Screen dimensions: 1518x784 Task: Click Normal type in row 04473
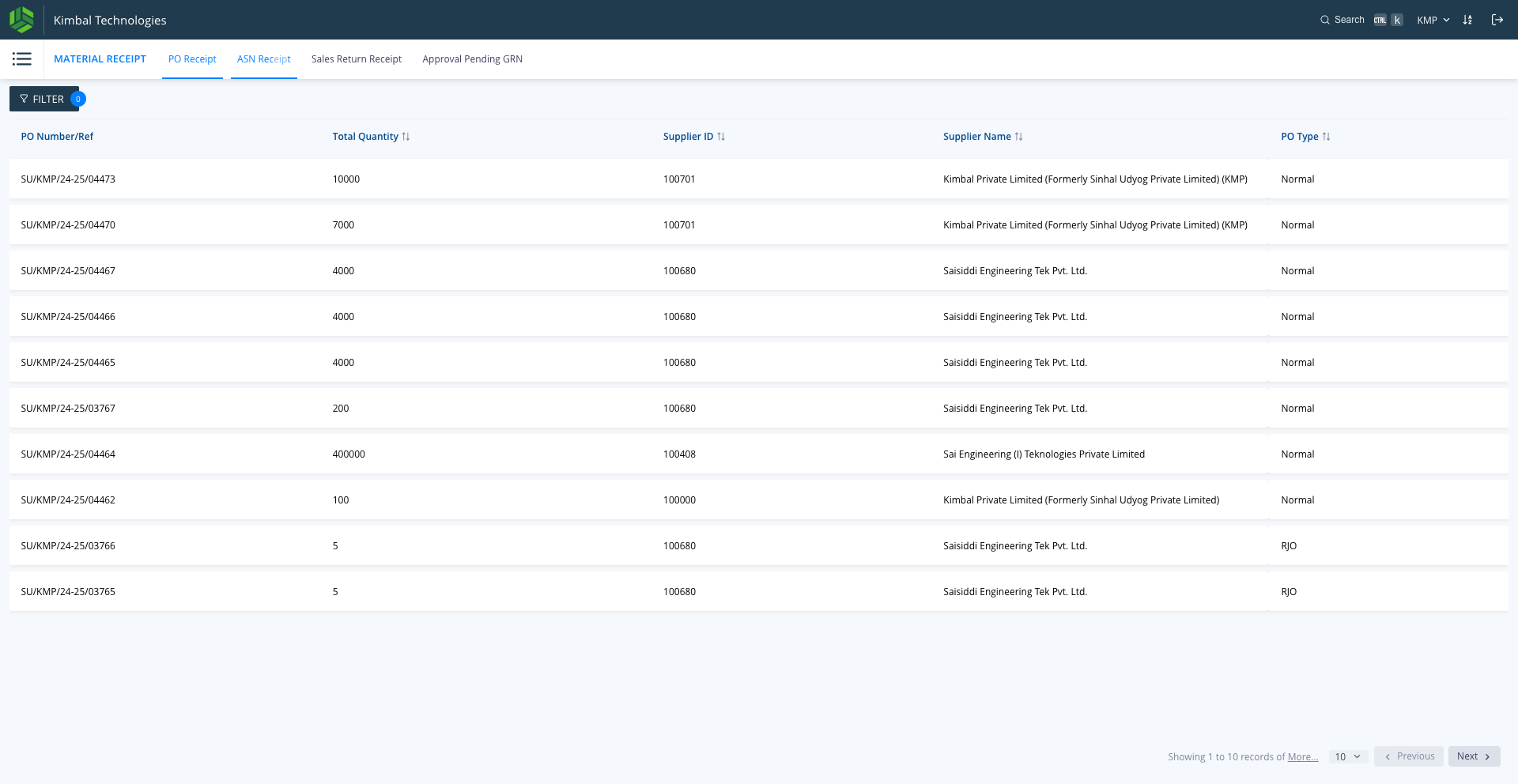point(1297,179)
